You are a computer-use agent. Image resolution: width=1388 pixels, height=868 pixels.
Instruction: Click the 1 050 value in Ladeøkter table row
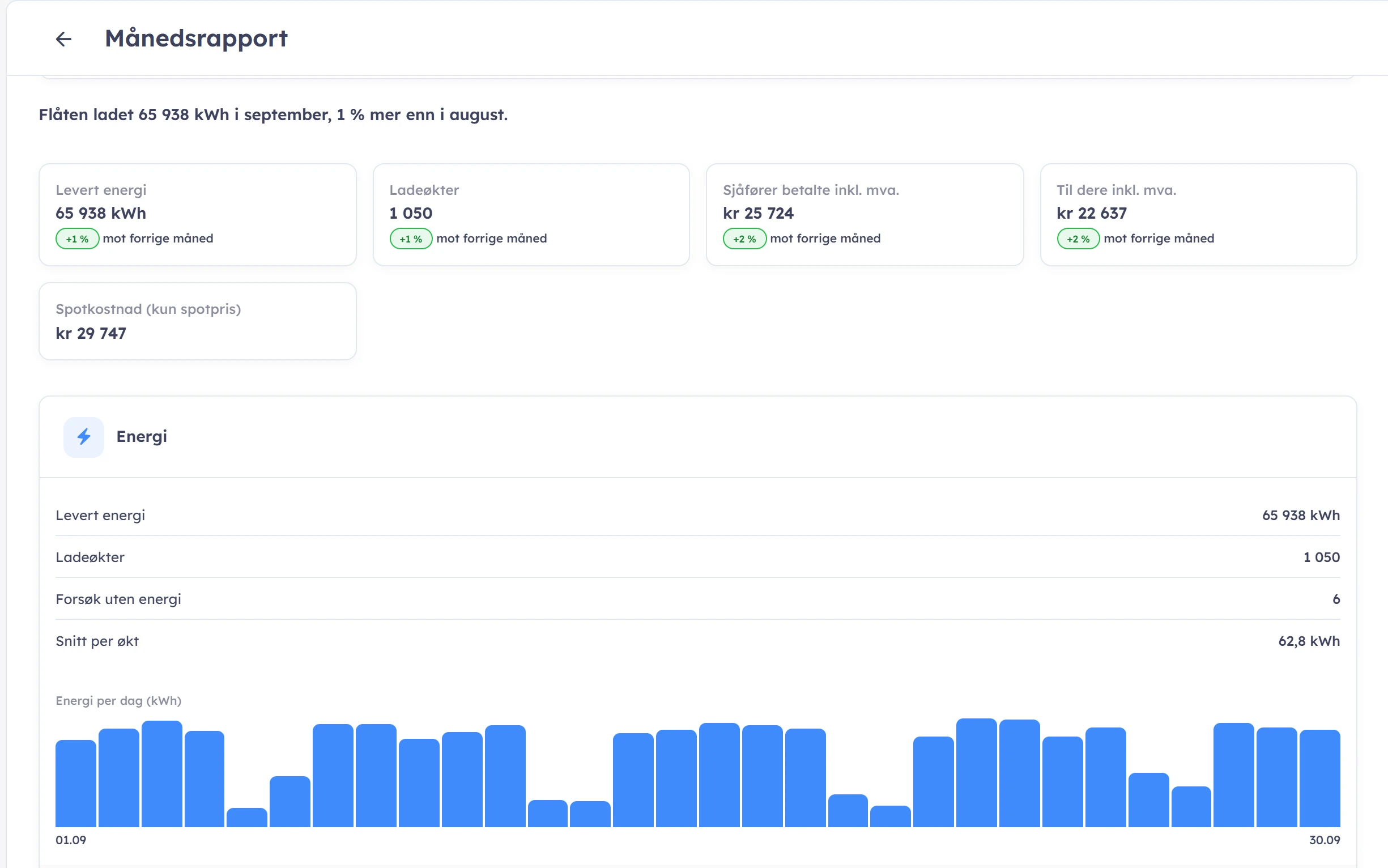tap(1321, 558)
